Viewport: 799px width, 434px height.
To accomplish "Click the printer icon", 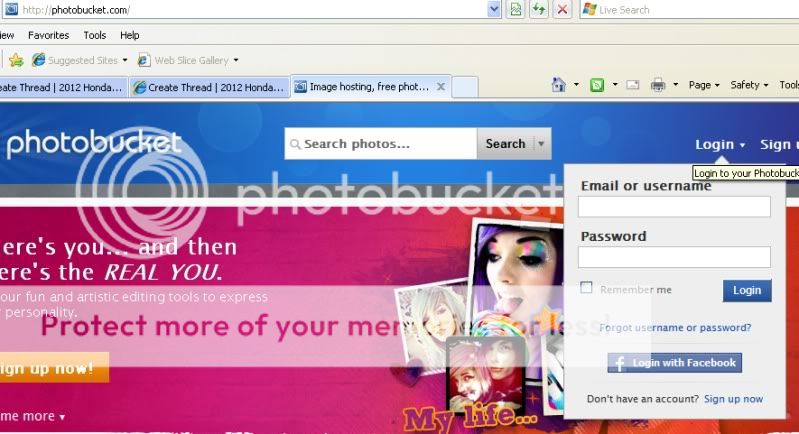I will [x=658, y=85].
